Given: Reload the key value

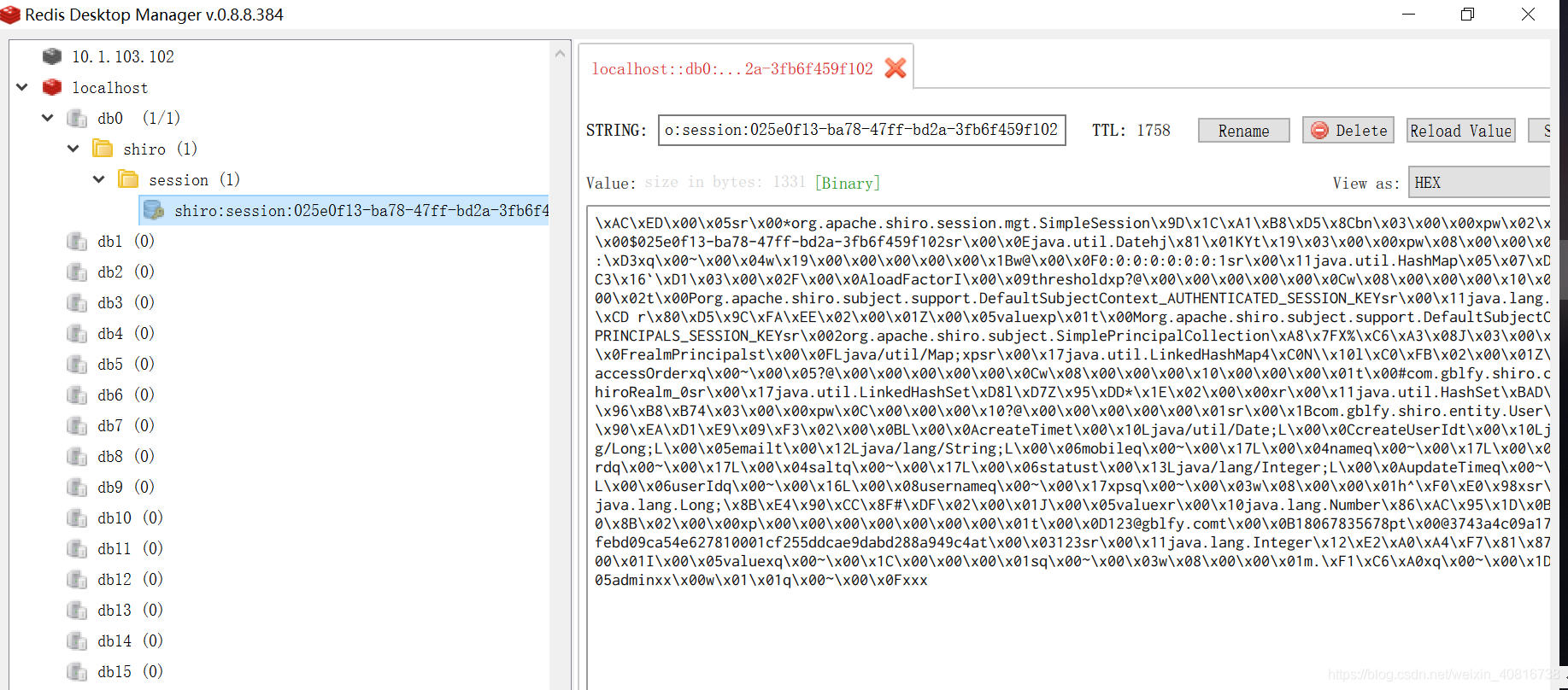Looking at the screenshot, I should pos(1461,131).
